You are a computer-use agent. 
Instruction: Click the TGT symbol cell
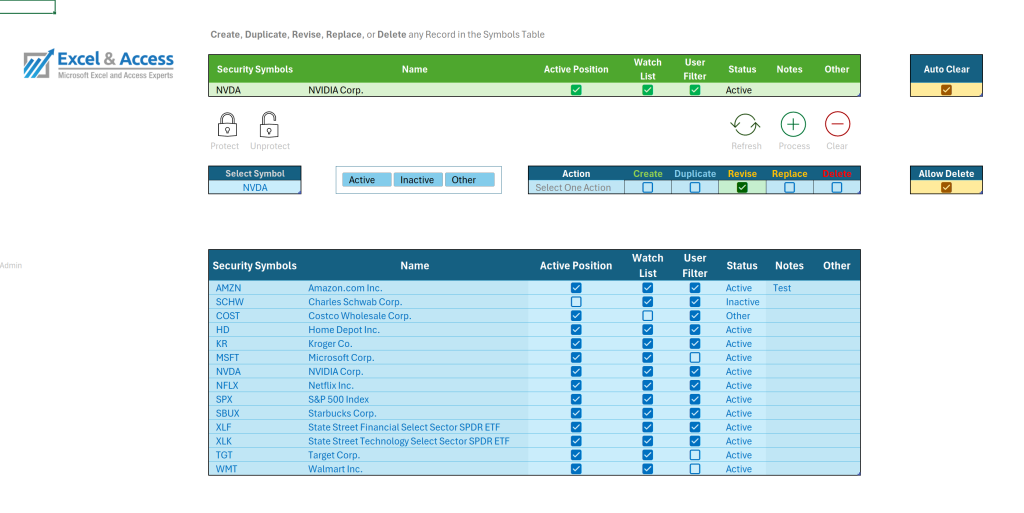(x=255, y=455)
